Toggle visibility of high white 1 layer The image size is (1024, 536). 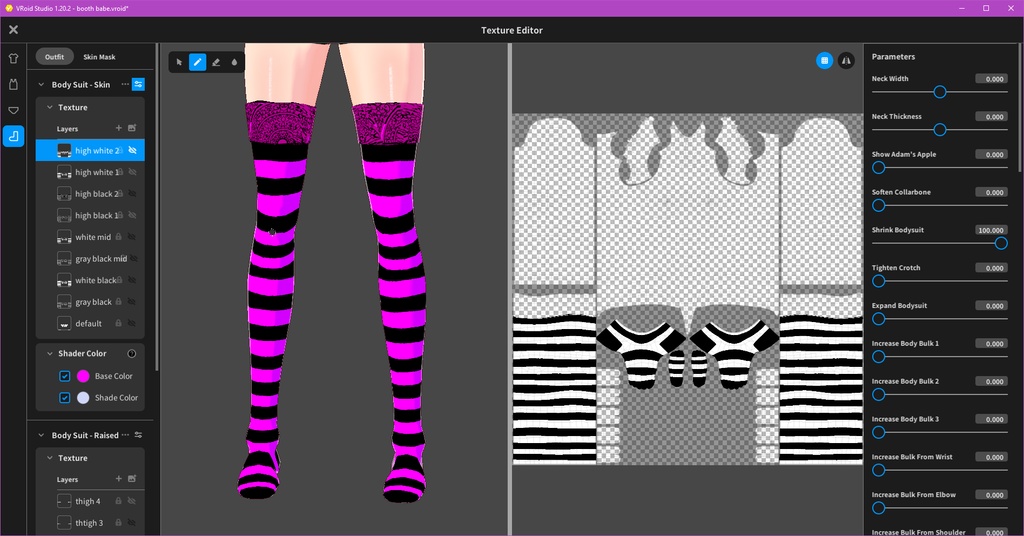[132, 172]
